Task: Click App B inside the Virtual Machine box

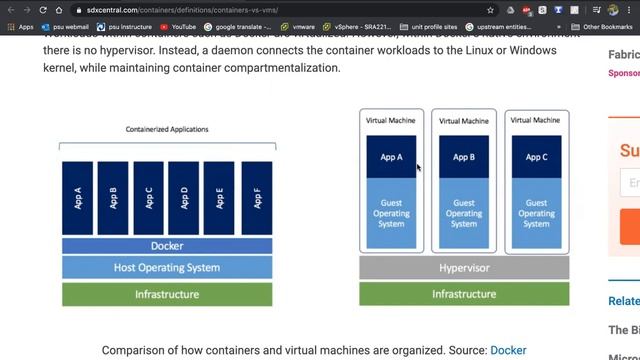Action: pos(464,157)
